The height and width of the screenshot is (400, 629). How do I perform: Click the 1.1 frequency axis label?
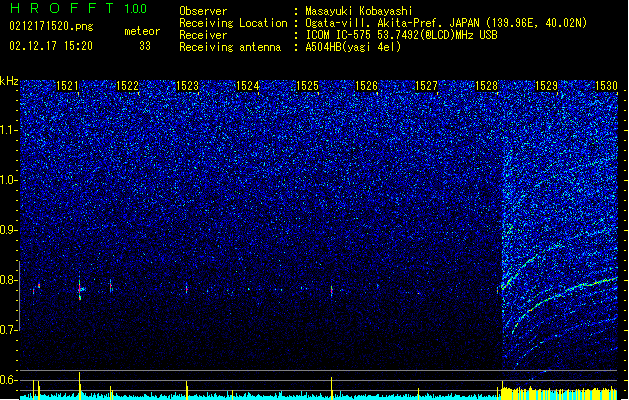pos(9,130)
